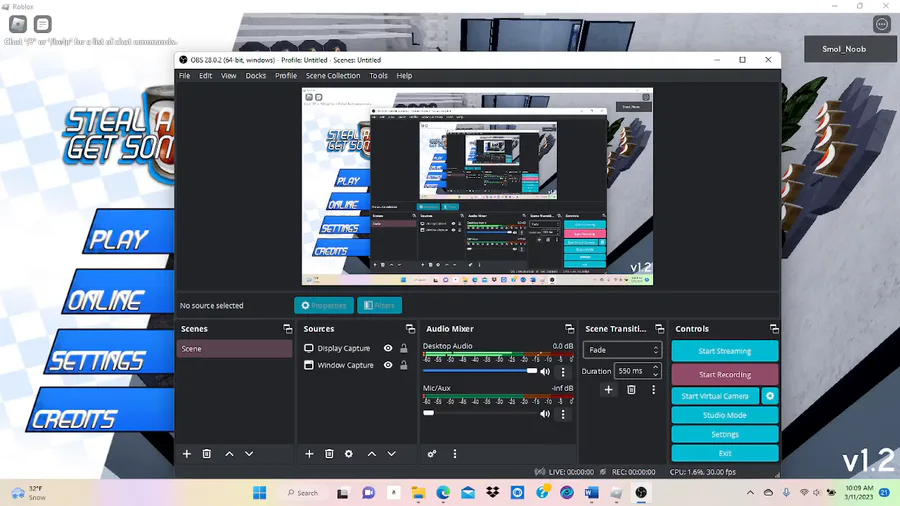This screenshot has height=506, width=900.
Task: Open virtual camera settings gear
Action: (x=770, y=396)
